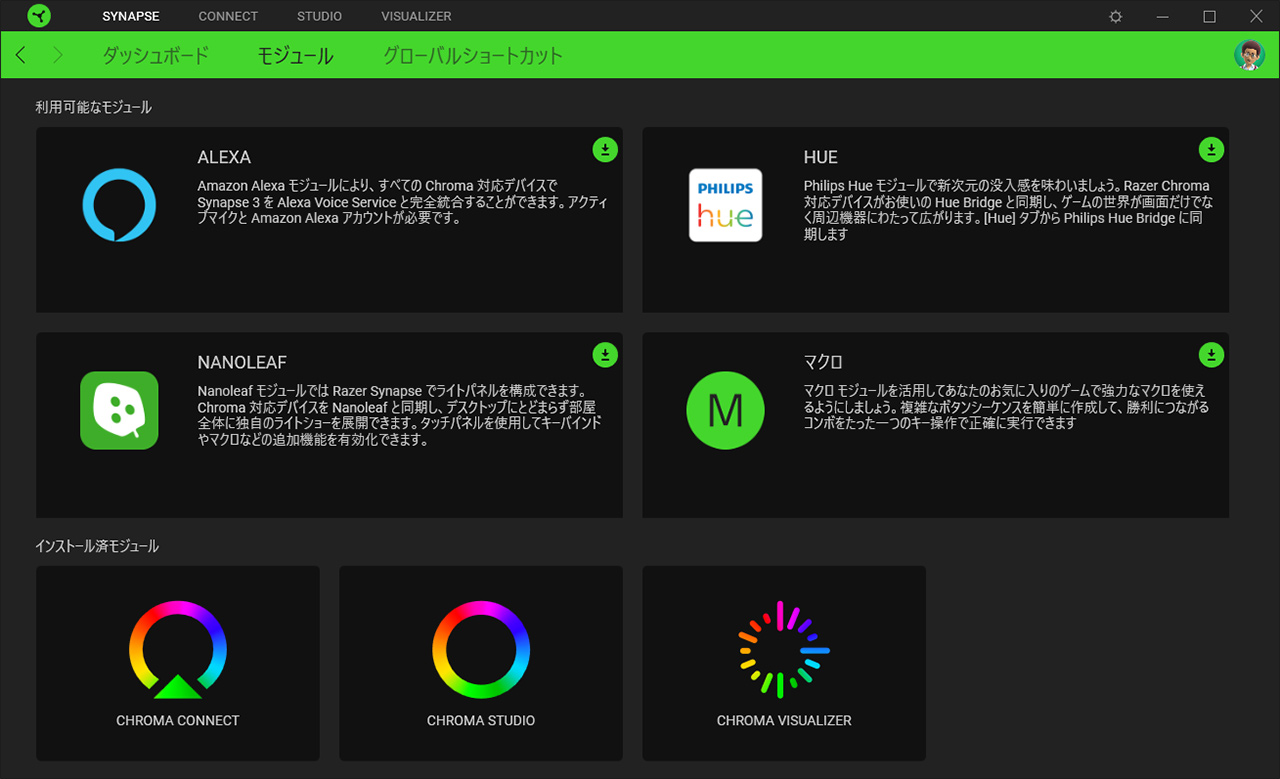Close the Synapse window
This screenshot has width=1280, height=779.
1256,16
